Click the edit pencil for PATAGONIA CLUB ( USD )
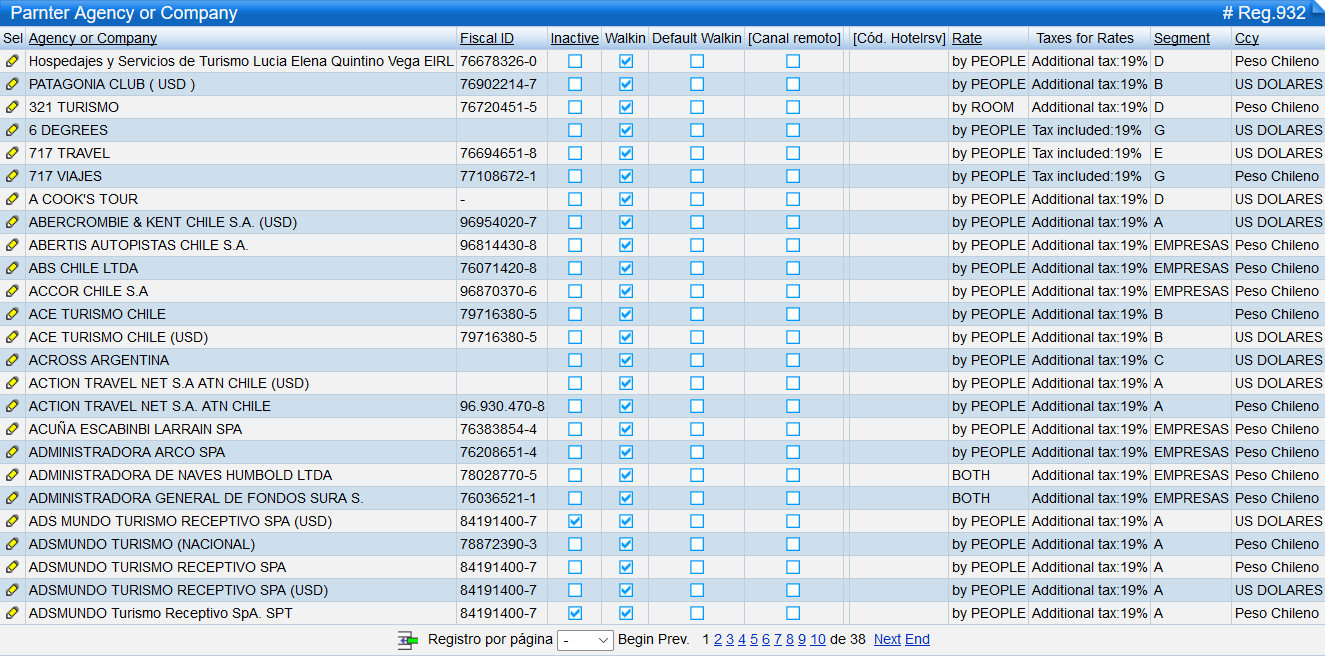Image resolution: width=1325 pixels, height=657 pixels. 12,84
